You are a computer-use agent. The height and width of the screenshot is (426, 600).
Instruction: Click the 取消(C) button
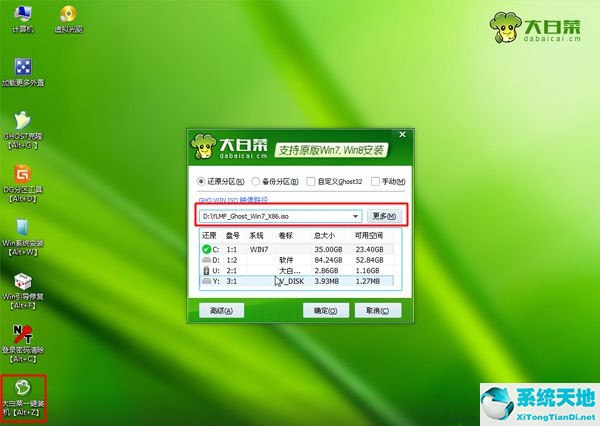pyautogui.click(x=378, y=310)
